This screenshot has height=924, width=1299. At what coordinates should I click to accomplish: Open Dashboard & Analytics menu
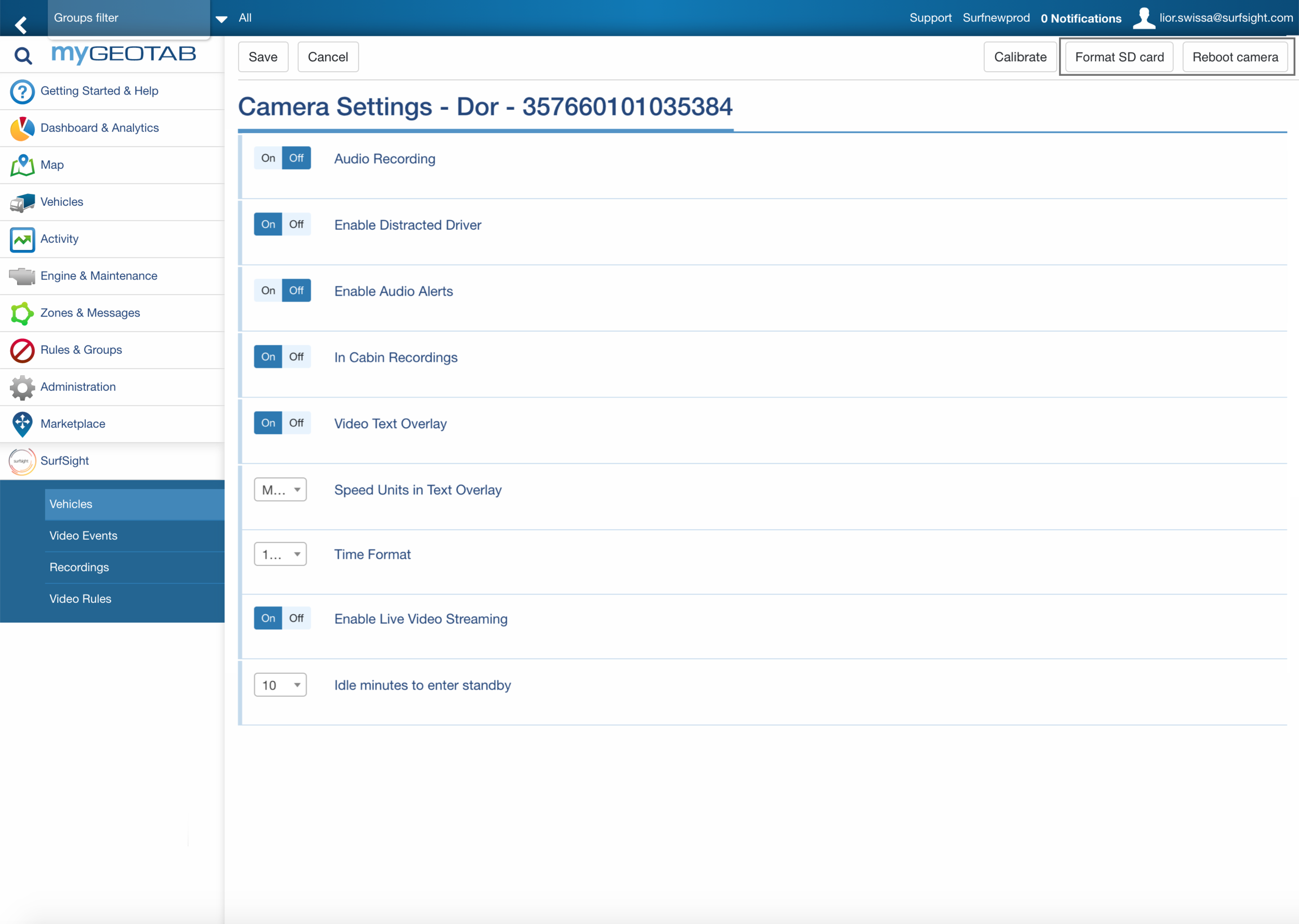coord(112,128)
